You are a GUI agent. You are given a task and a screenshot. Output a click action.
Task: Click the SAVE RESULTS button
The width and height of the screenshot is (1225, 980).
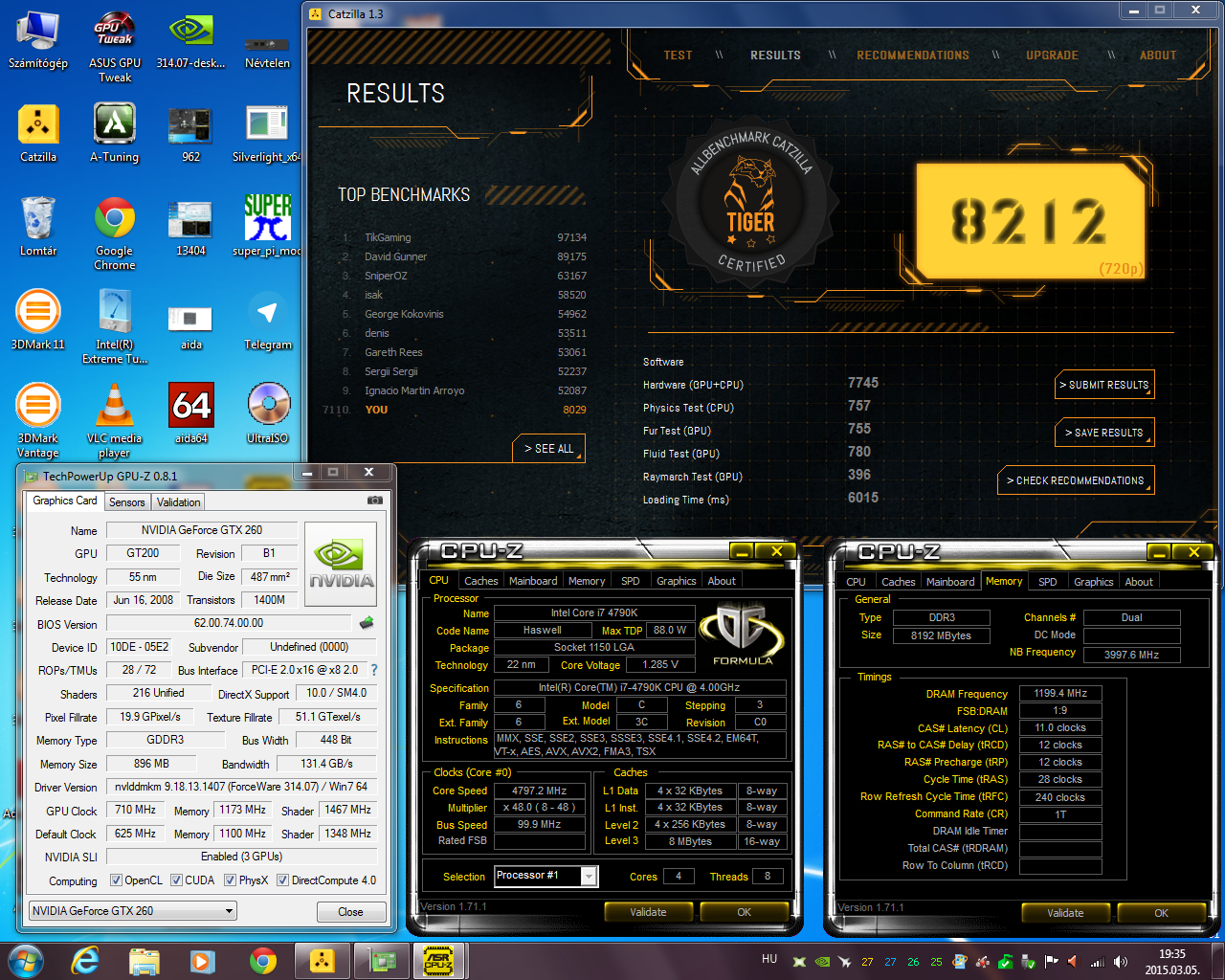coord(1105,433)
